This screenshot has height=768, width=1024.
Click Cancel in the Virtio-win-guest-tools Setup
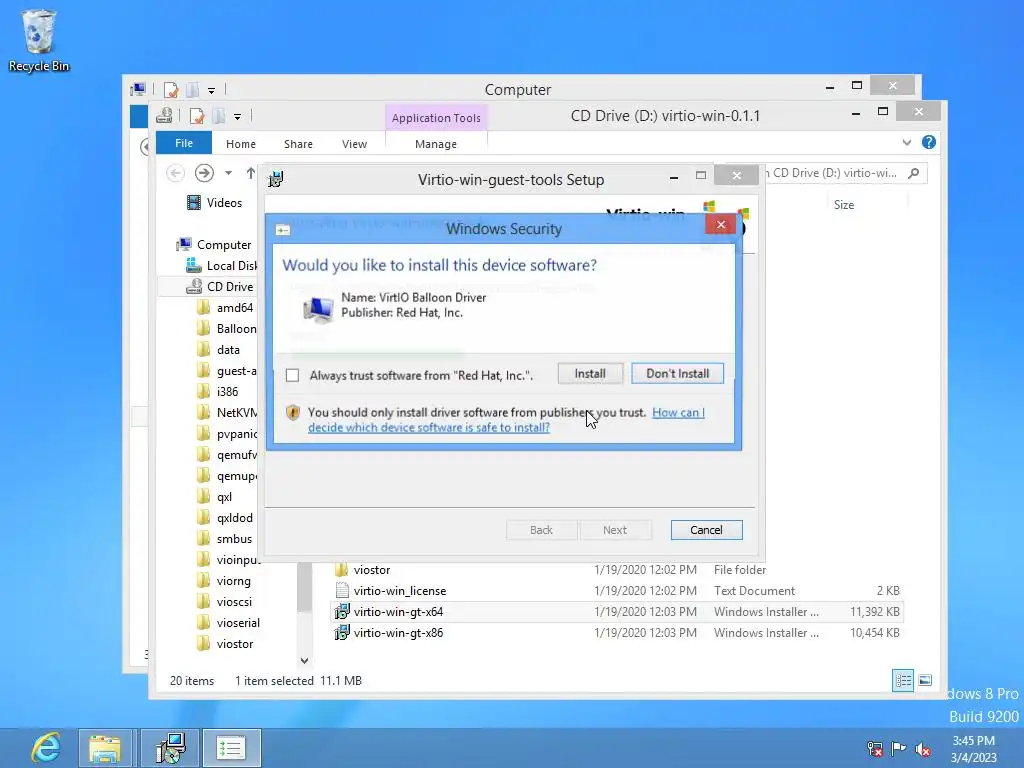pyautogui.click(x=706, y=530)
